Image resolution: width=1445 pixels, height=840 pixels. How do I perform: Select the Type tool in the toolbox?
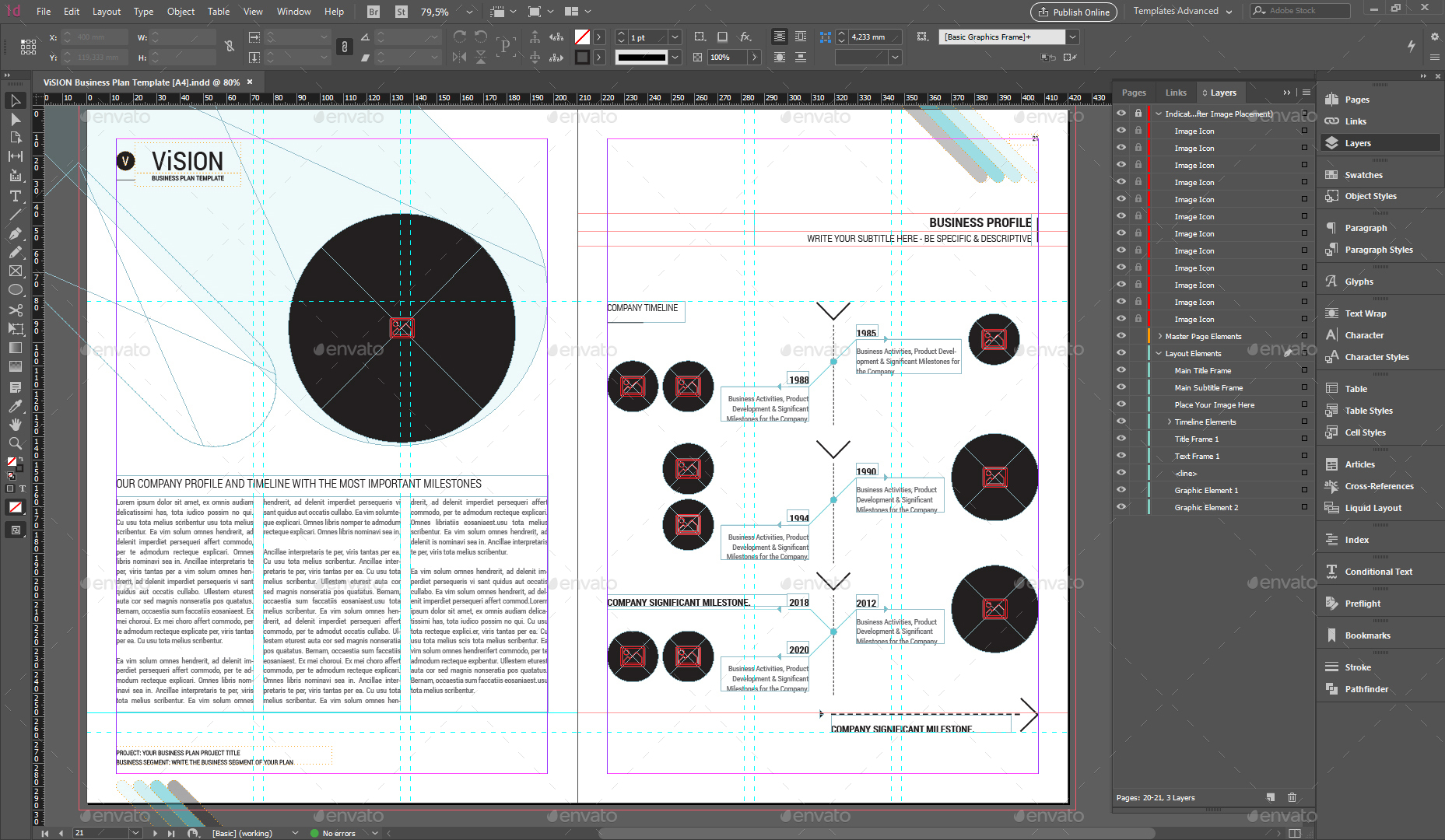pos(15,196)
